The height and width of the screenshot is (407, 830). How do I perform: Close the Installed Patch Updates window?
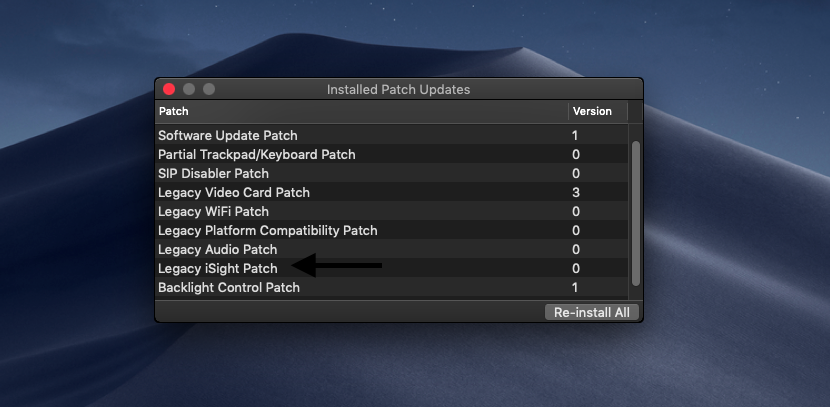pos(169,89)
